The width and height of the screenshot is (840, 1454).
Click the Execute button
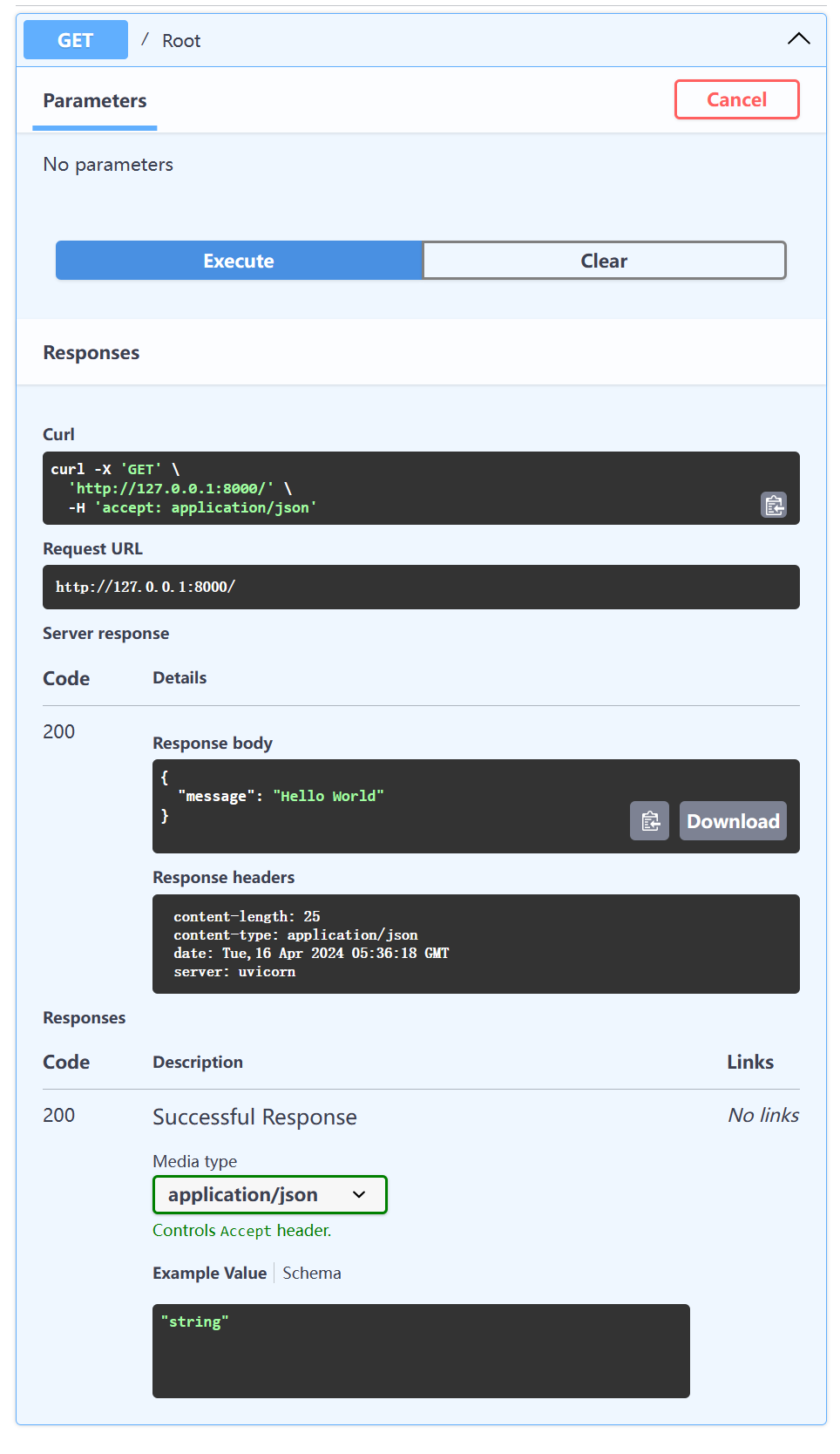pyautogui.click(x=239, y=261)
